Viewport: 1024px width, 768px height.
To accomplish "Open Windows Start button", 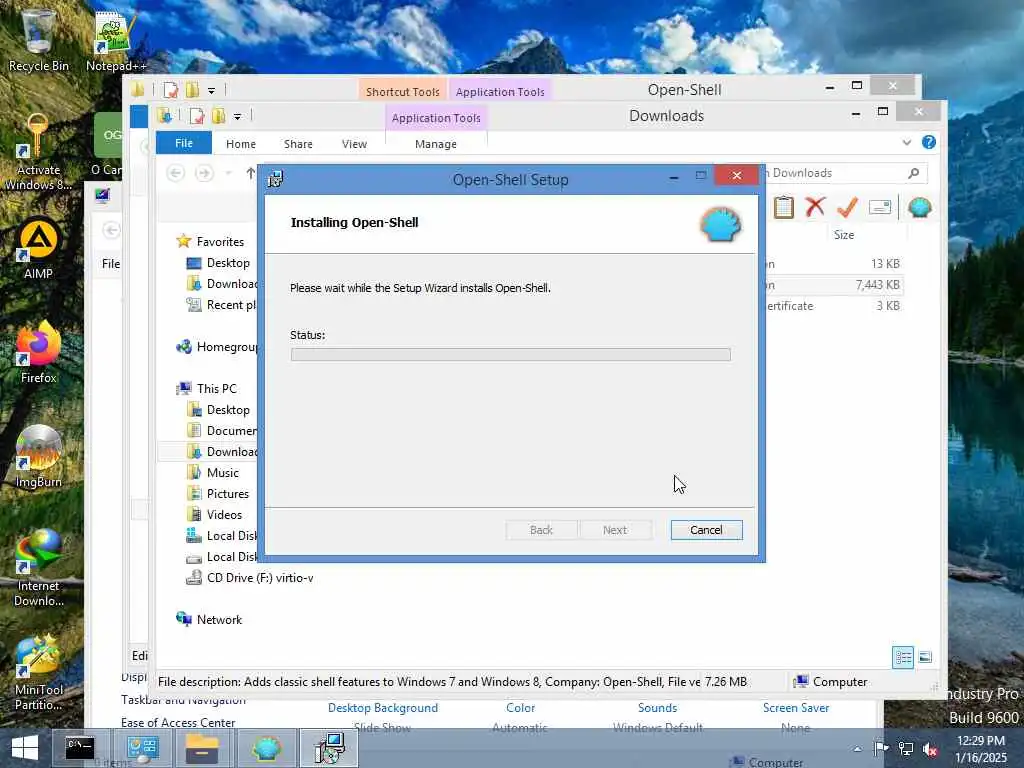I will (25, 748).
